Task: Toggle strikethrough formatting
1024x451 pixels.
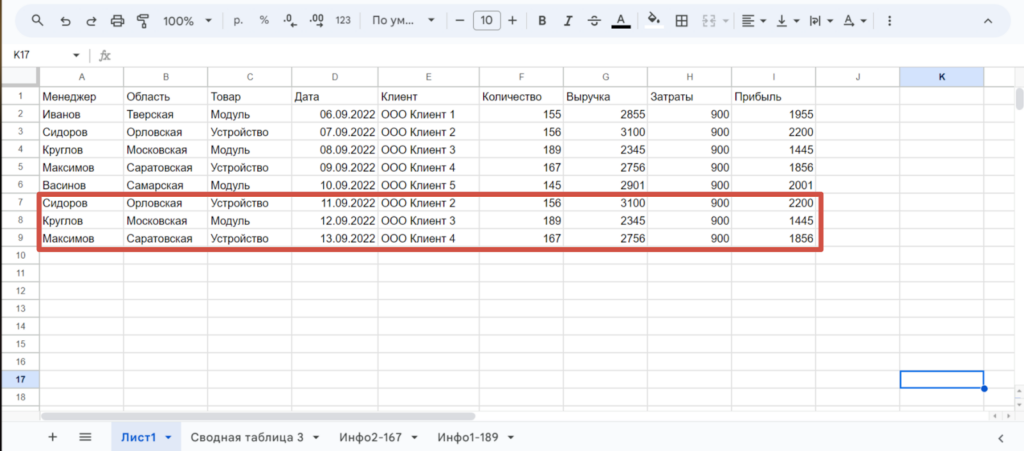Action: (594, 20)
